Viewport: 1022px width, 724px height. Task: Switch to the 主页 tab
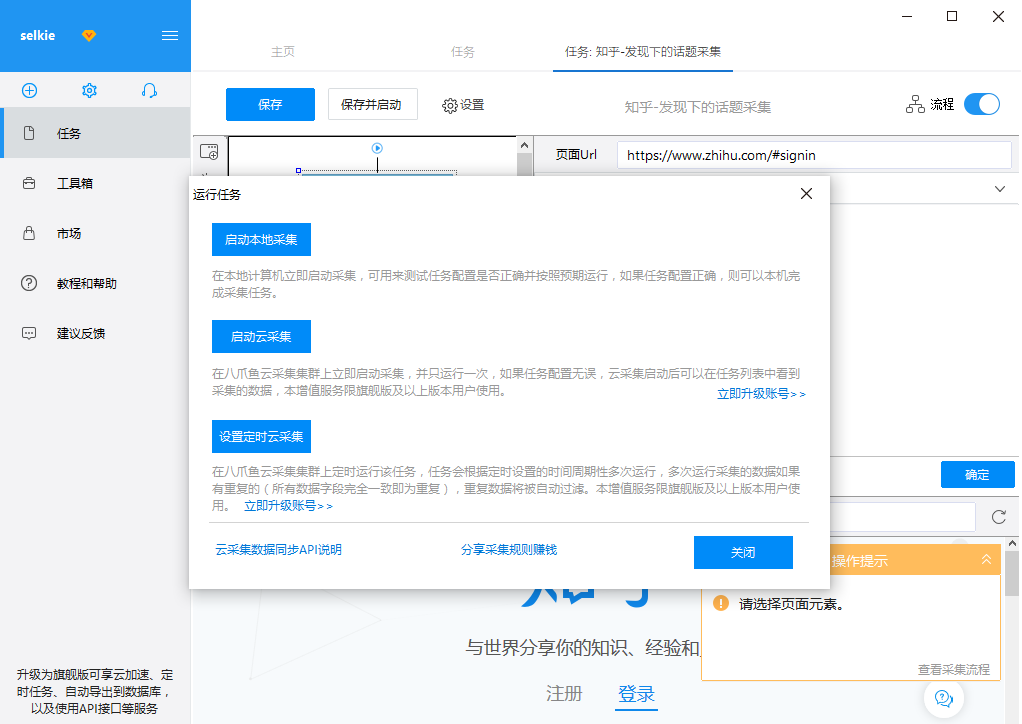(283, 51)
